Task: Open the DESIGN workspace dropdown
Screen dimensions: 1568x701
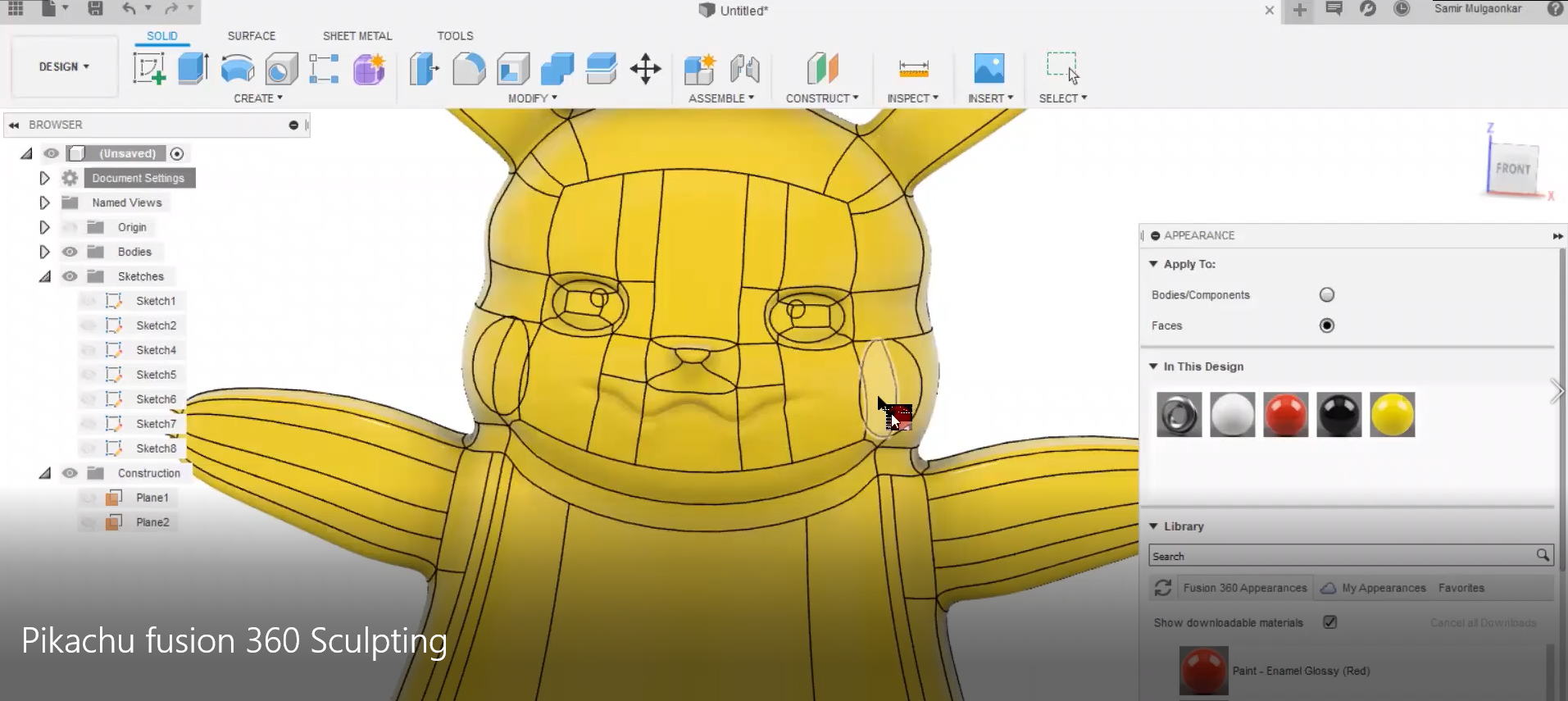Action: click(x=64, y=66)
